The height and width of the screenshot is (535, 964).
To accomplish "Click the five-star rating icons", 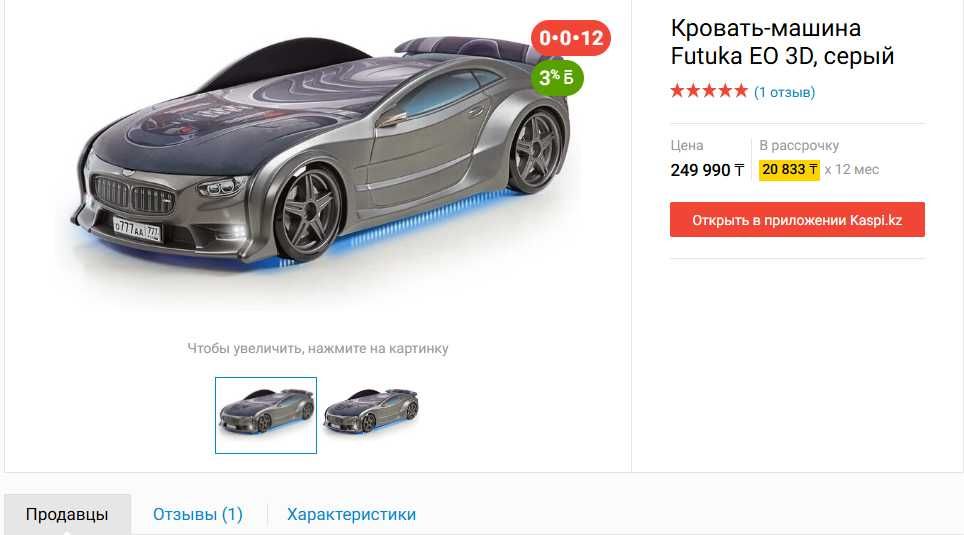I will click(x=709, y=92).
